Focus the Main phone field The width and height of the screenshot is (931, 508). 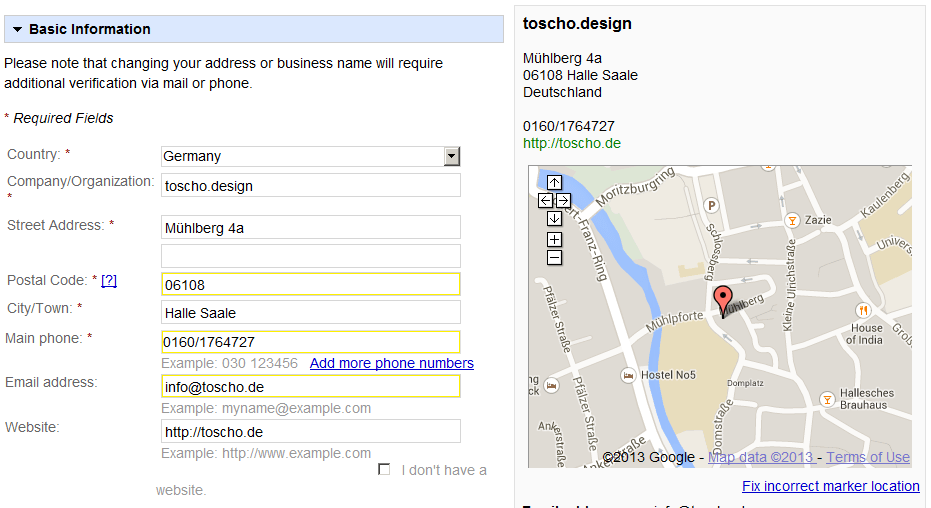[311, 342]
